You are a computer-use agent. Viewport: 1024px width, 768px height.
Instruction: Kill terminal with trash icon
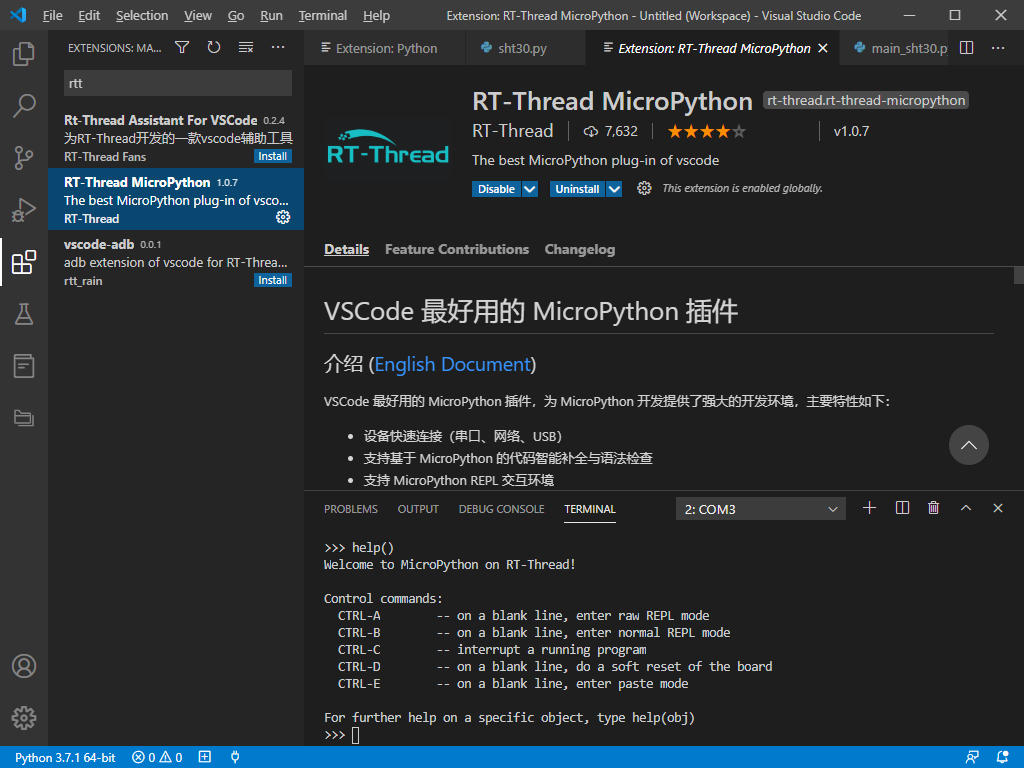934,508
